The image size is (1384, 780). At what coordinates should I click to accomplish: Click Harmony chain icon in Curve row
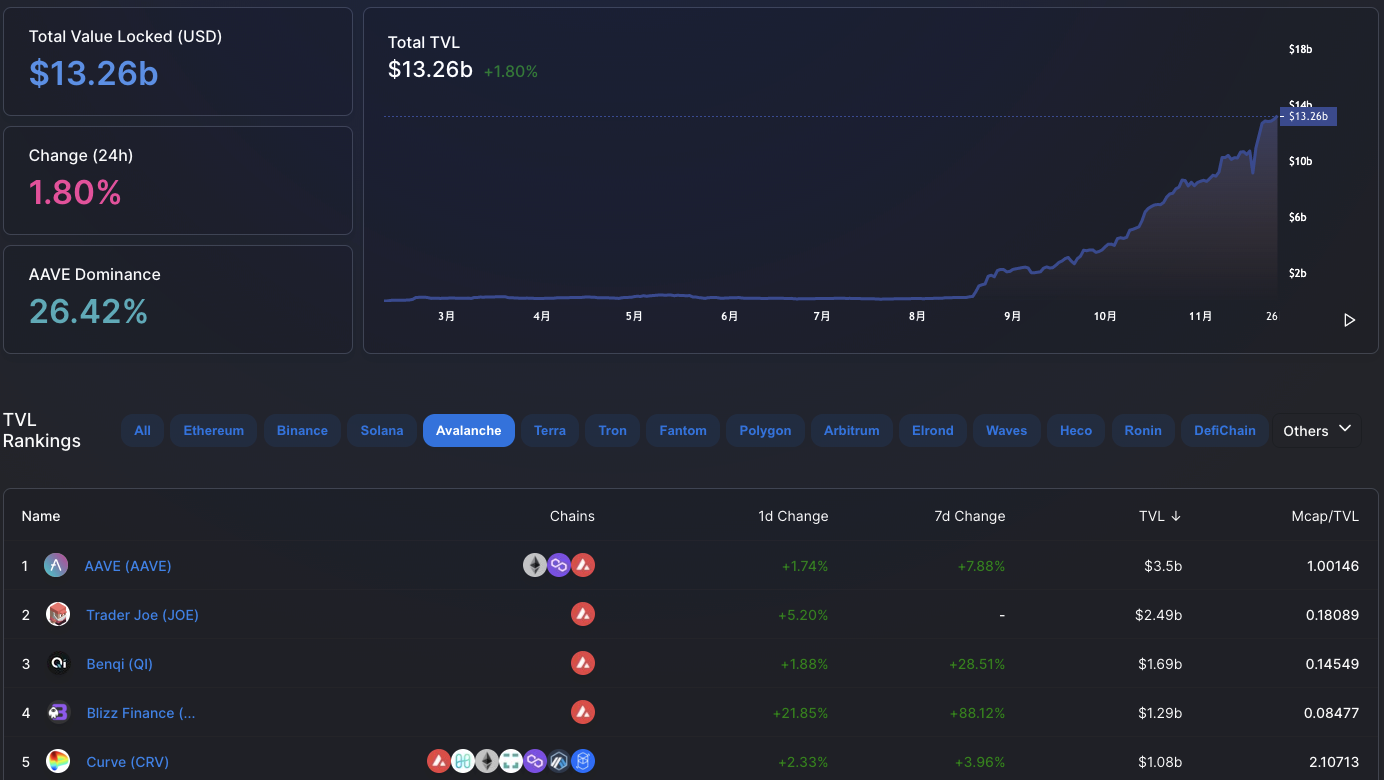click(x=463, y=762)
